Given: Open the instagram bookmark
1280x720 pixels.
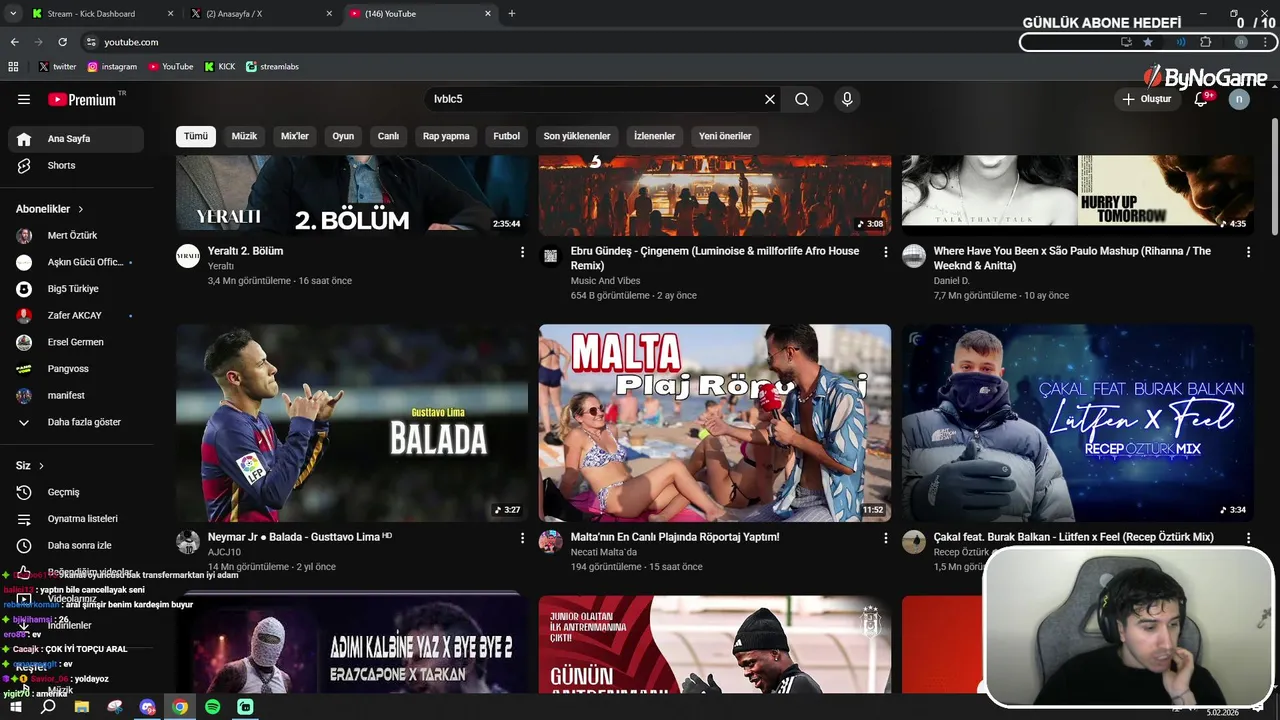Looking at the screenshot, I should pyautogui.click(x=112, y=66).
